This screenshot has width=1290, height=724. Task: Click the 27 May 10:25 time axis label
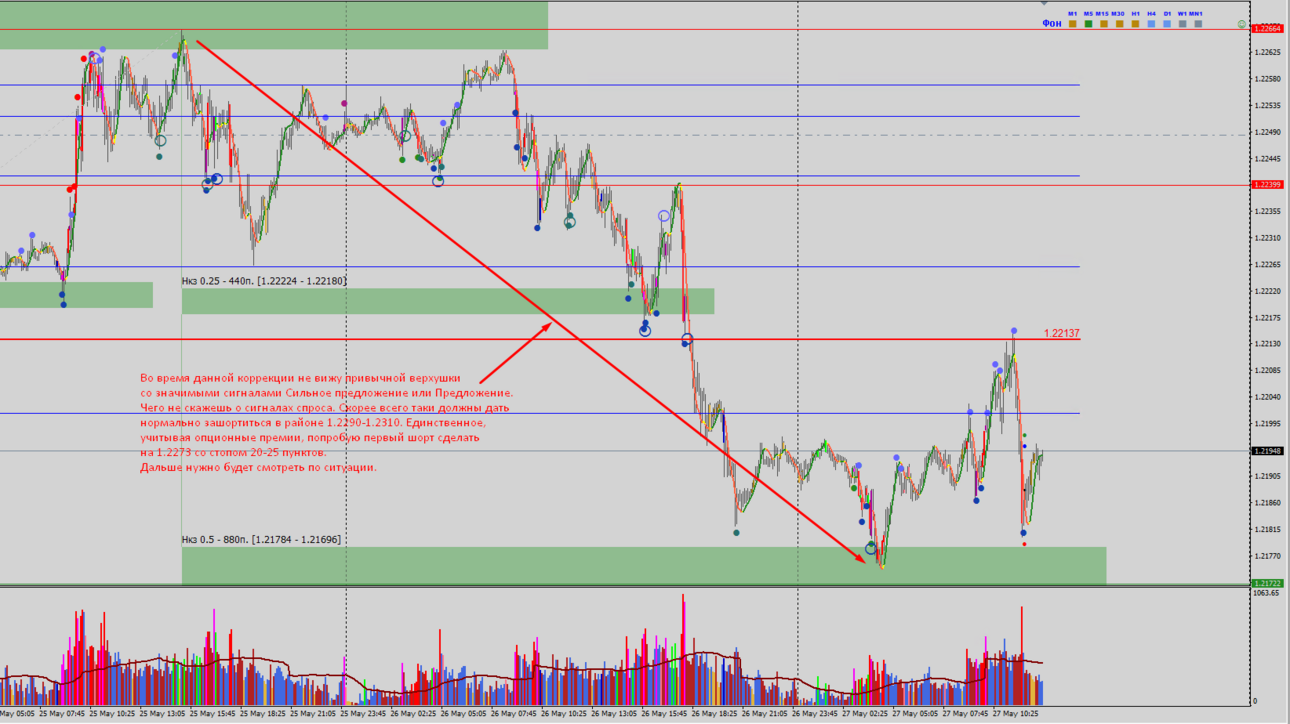[x=1016, y=714]
